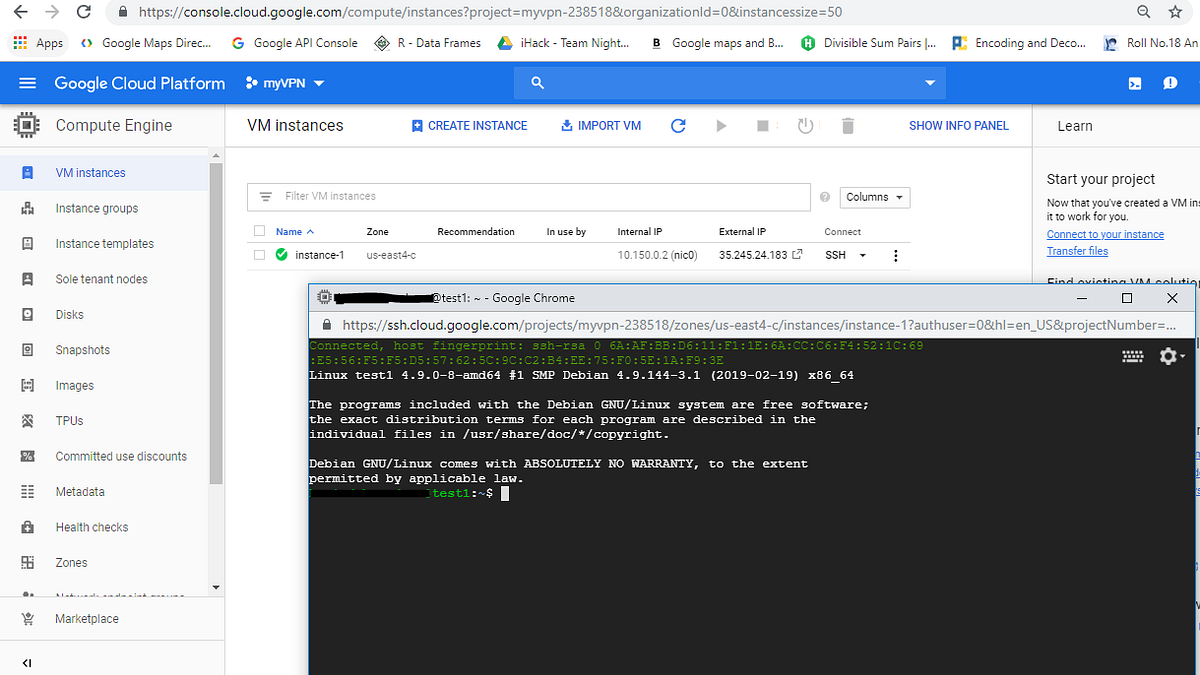The width and height of the screenshot is (1200, 675).
Task: Delete instance using the trash icon
Action: click(848, 126)
